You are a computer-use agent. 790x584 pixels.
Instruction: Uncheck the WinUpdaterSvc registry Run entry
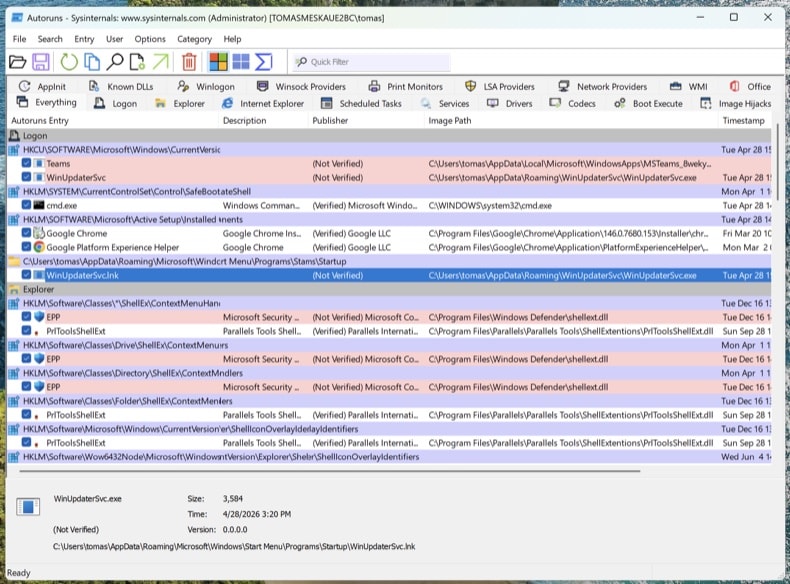pyautogui.click(x=26, y=177)
